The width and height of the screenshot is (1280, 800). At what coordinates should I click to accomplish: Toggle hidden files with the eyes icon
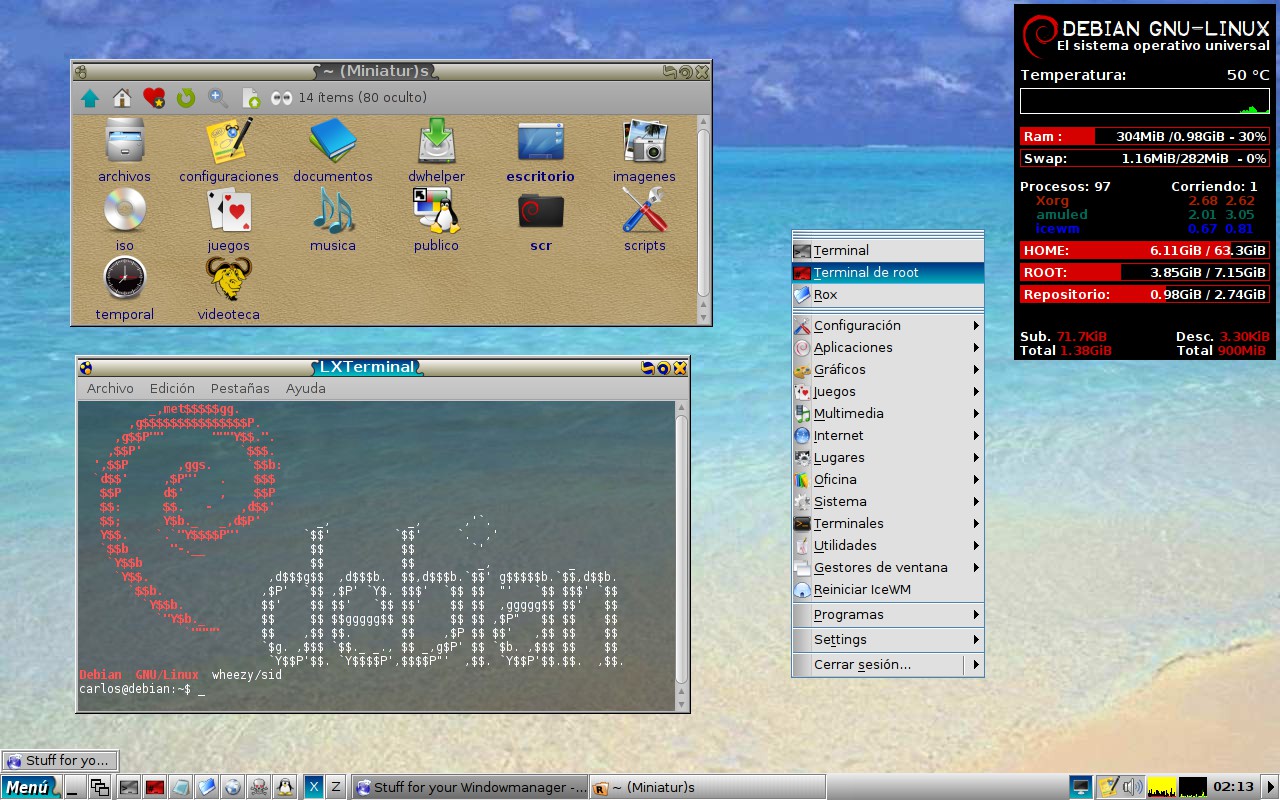[x=282, y=98]
